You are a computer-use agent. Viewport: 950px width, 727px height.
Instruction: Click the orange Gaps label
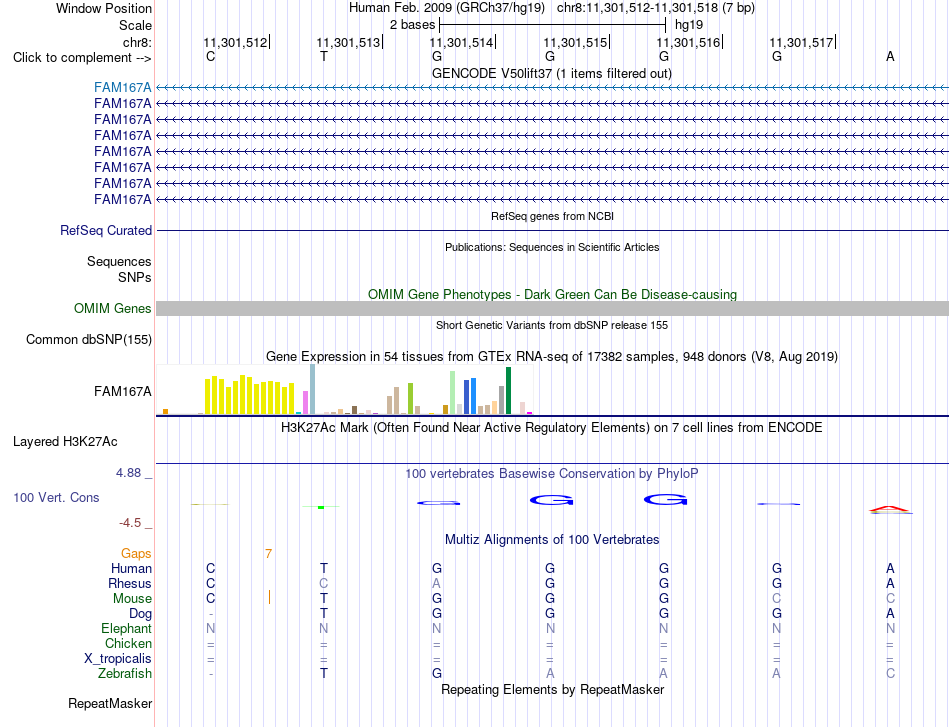136,553
